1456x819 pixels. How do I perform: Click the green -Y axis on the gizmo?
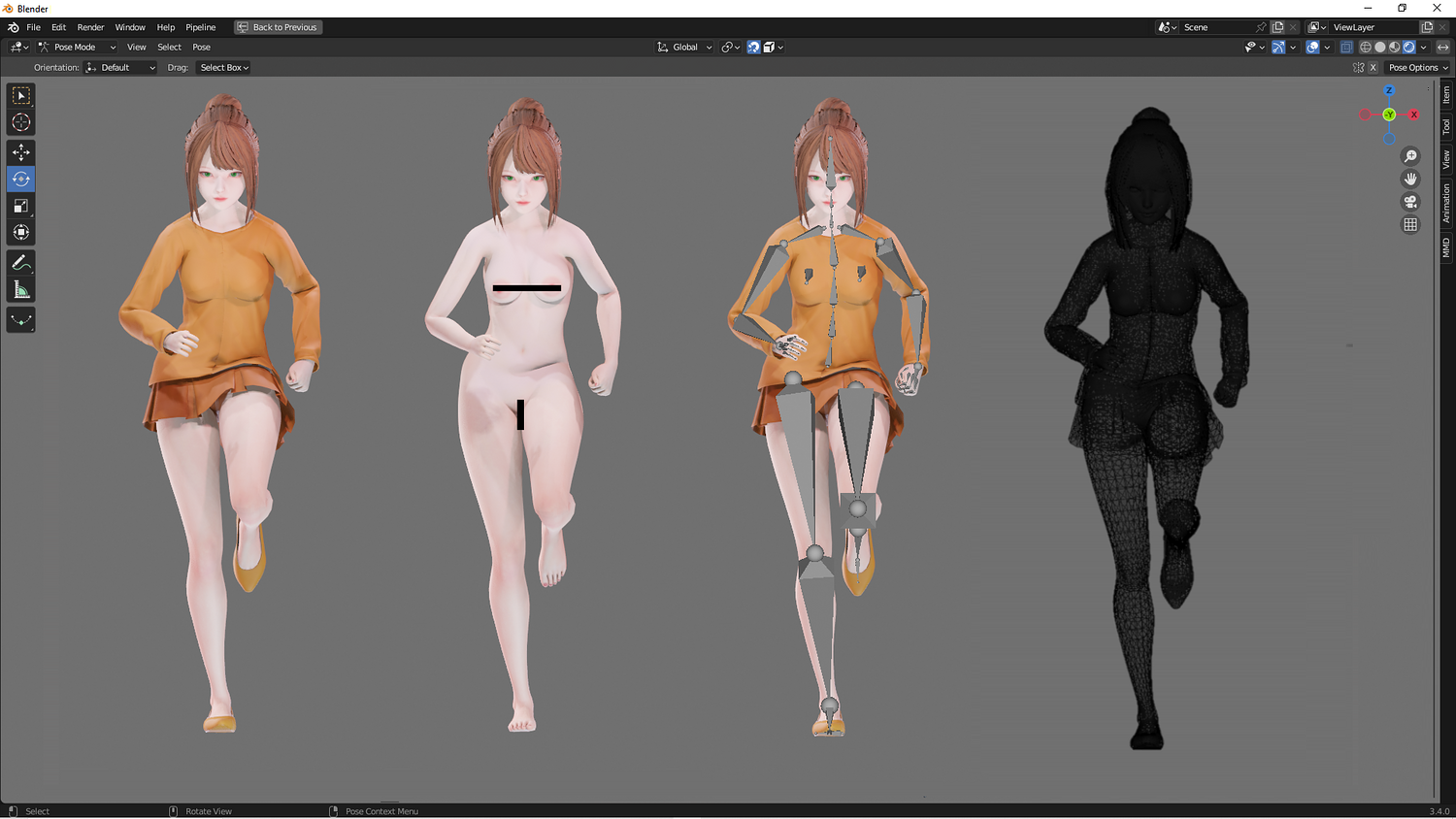[x=1389, y=115]
